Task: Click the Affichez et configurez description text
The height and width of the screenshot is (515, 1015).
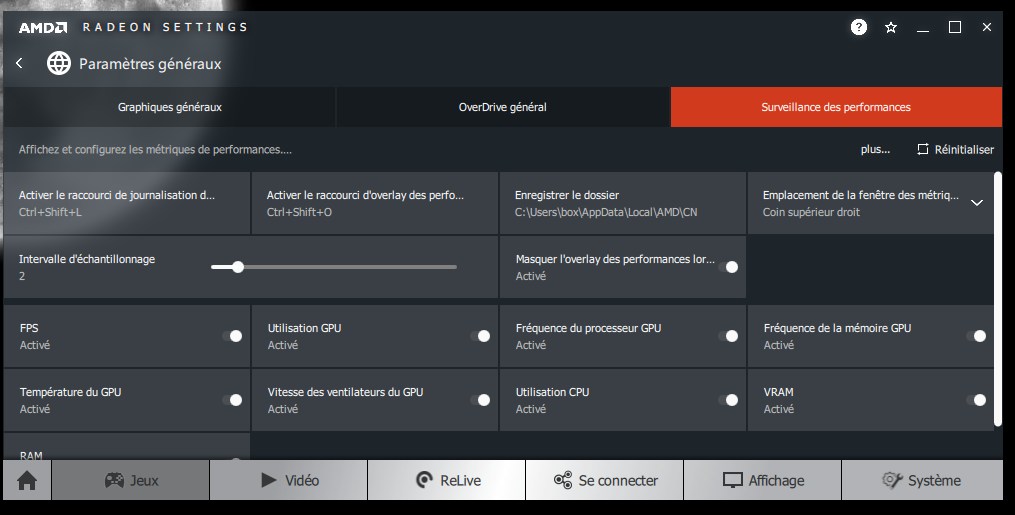Action: click(155, 149)
